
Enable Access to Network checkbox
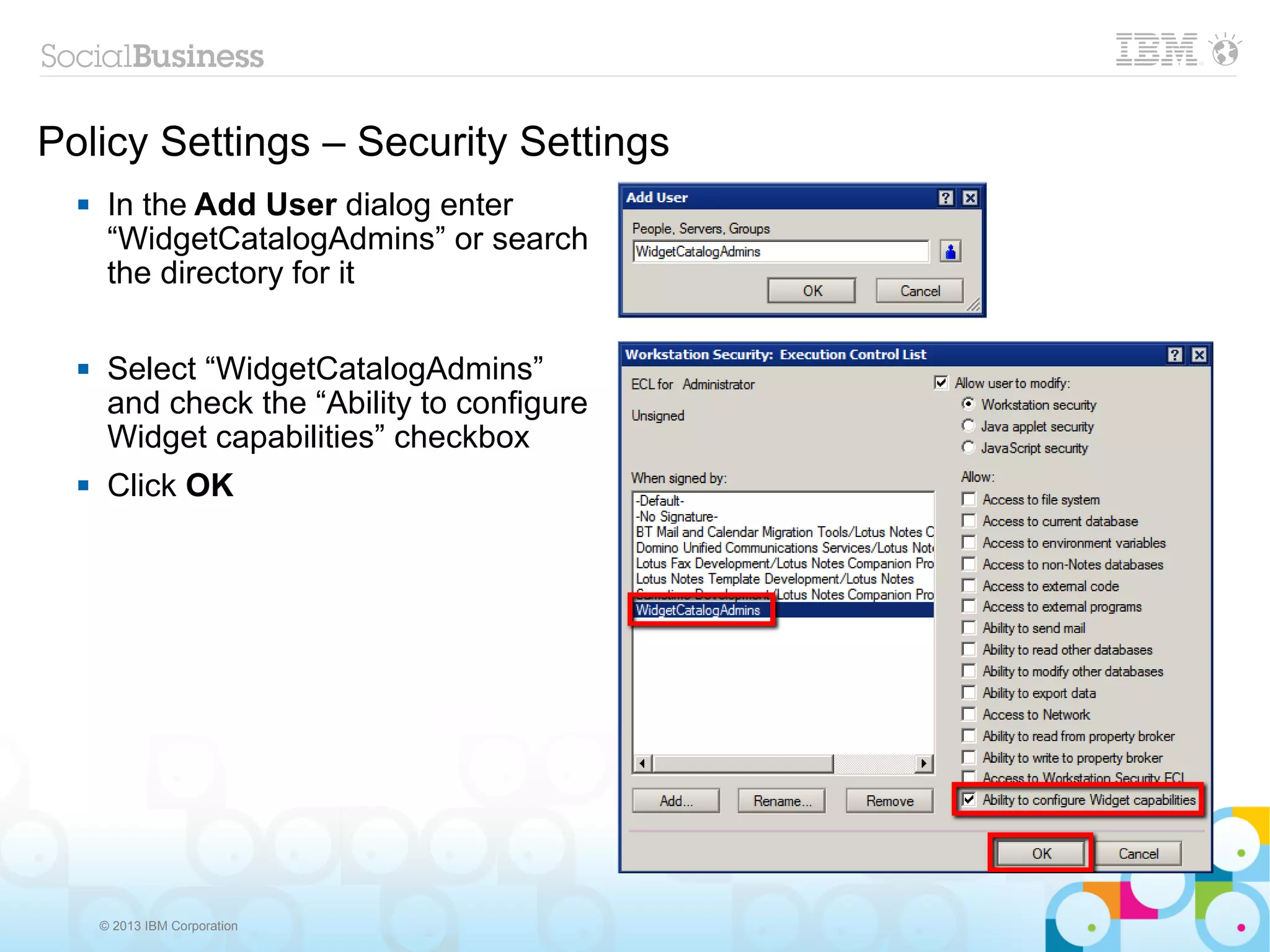pyautogui.click(x=969, y=714)
